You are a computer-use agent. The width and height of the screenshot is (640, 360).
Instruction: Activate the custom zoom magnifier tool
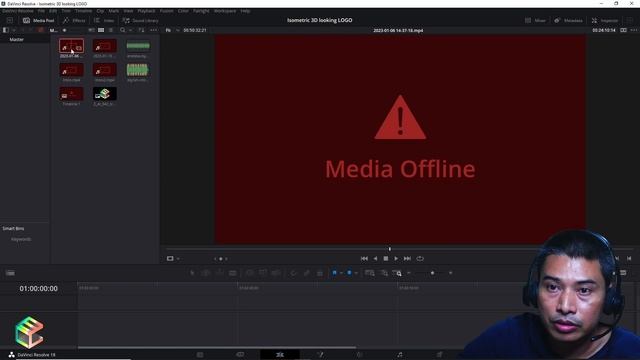398,273
